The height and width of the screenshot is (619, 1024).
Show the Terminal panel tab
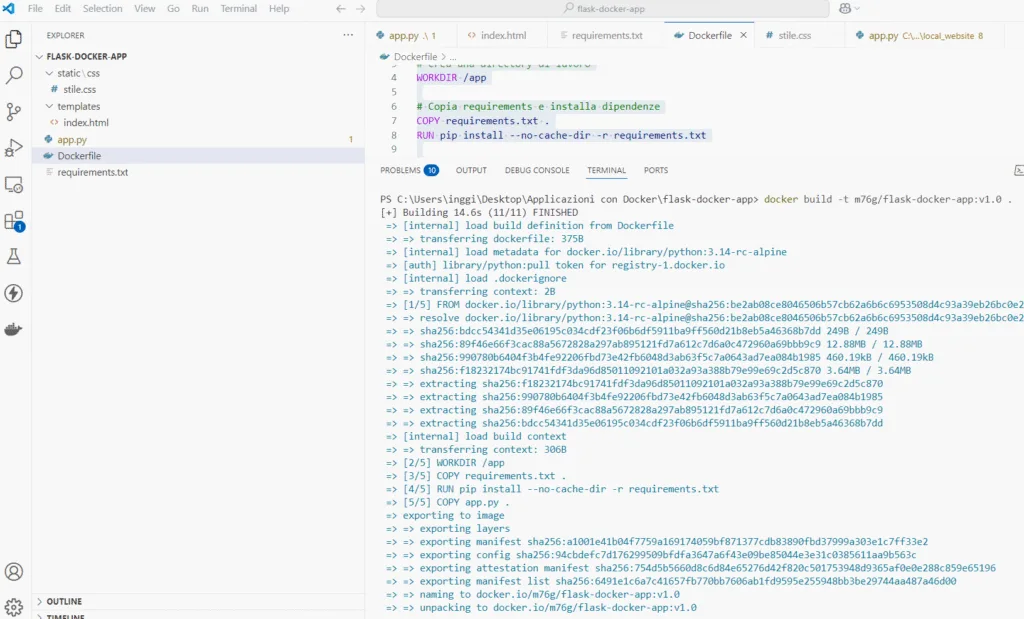click(x=606, y=170)
